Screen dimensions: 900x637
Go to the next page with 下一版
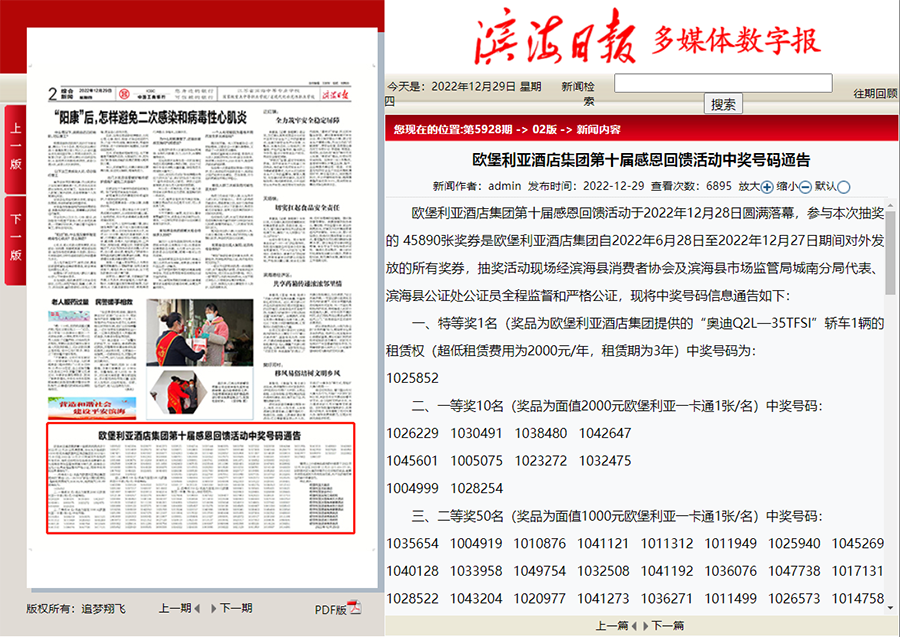coord(15,240)
